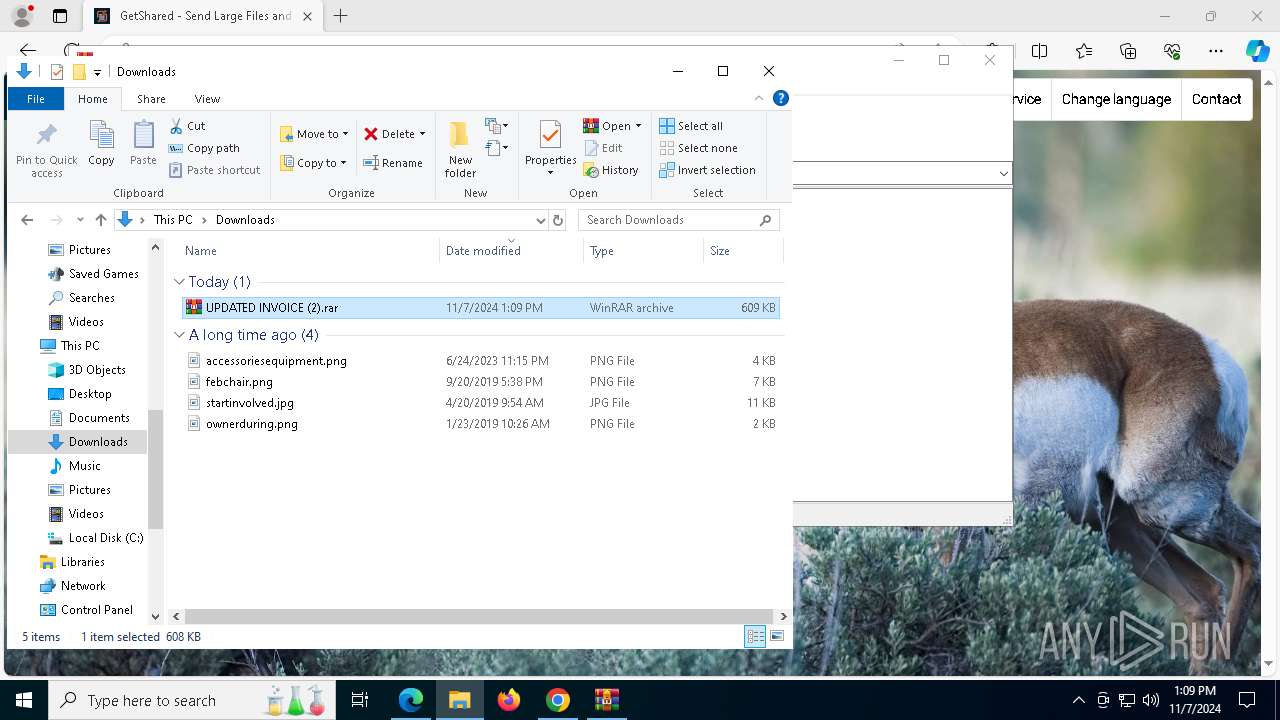Open Firefox from the taskbar
The height and width of the screenshot is (720, 1280).
(509, 701)
